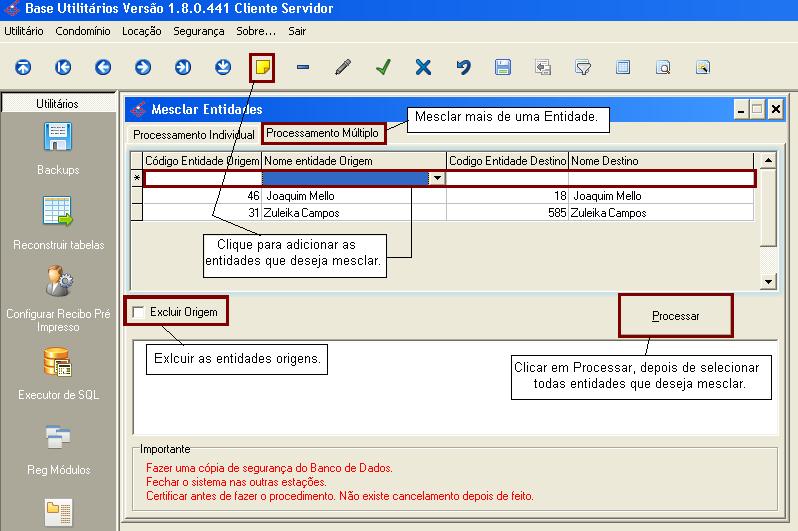Viewport: 798px width, 531px height.
Task: Click the green checkmark confirm icon
Action: click(x=383, y=67)
